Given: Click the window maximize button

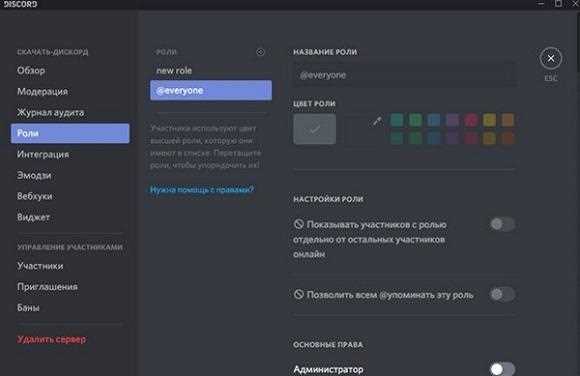Looking at the screenshot, I should pyautogui.click(x=559, y=4).
